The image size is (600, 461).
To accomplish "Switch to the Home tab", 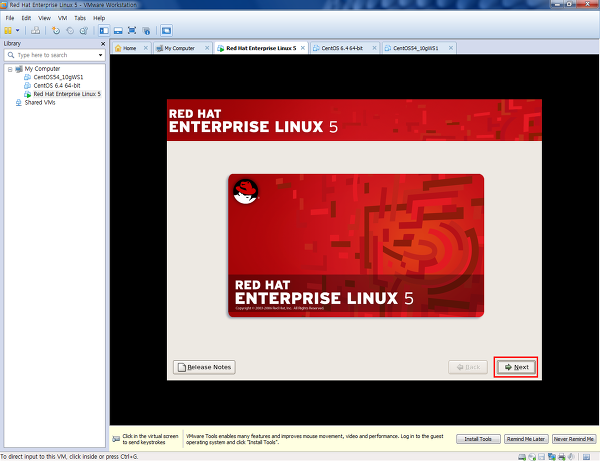I will pos(129,48).
